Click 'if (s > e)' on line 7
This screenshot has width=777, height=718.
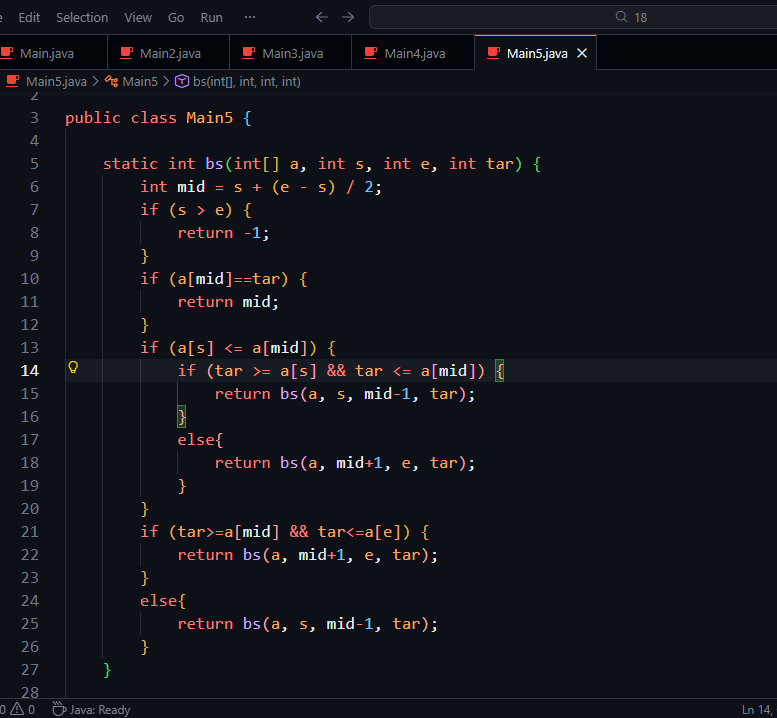click(186, 210)
